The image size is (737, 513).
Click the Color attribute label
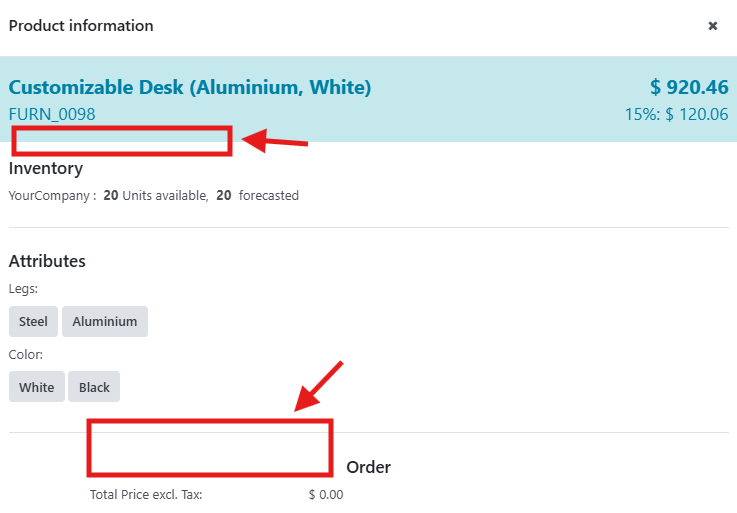coord(26,354)
